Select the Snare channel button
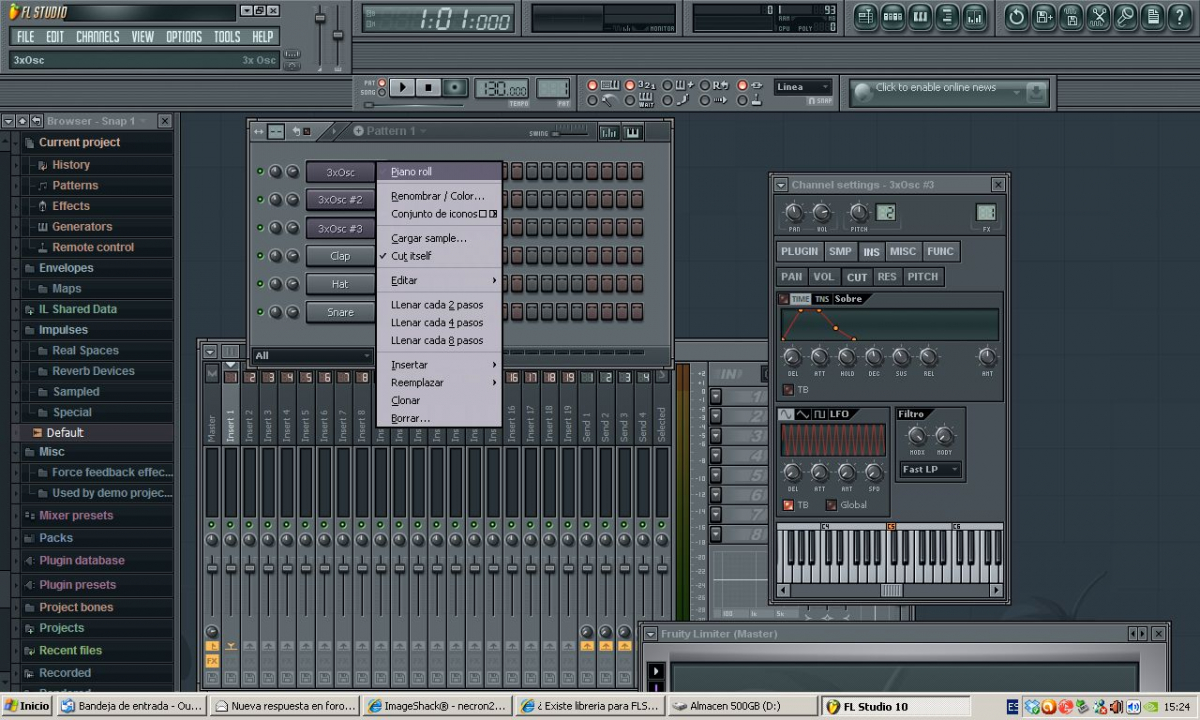The width and height of the screenshot is (1200, 720). point(340,312)
